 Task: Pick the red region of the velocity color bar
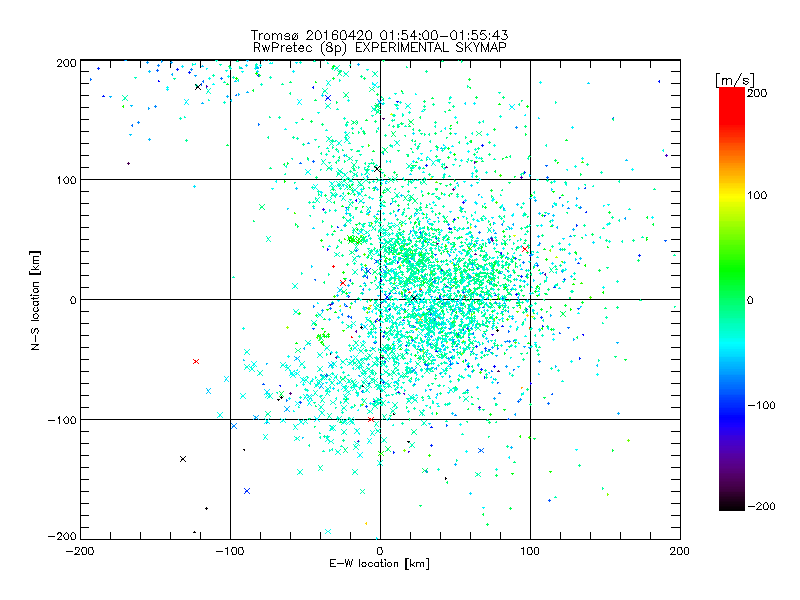(x=732, y=105)
